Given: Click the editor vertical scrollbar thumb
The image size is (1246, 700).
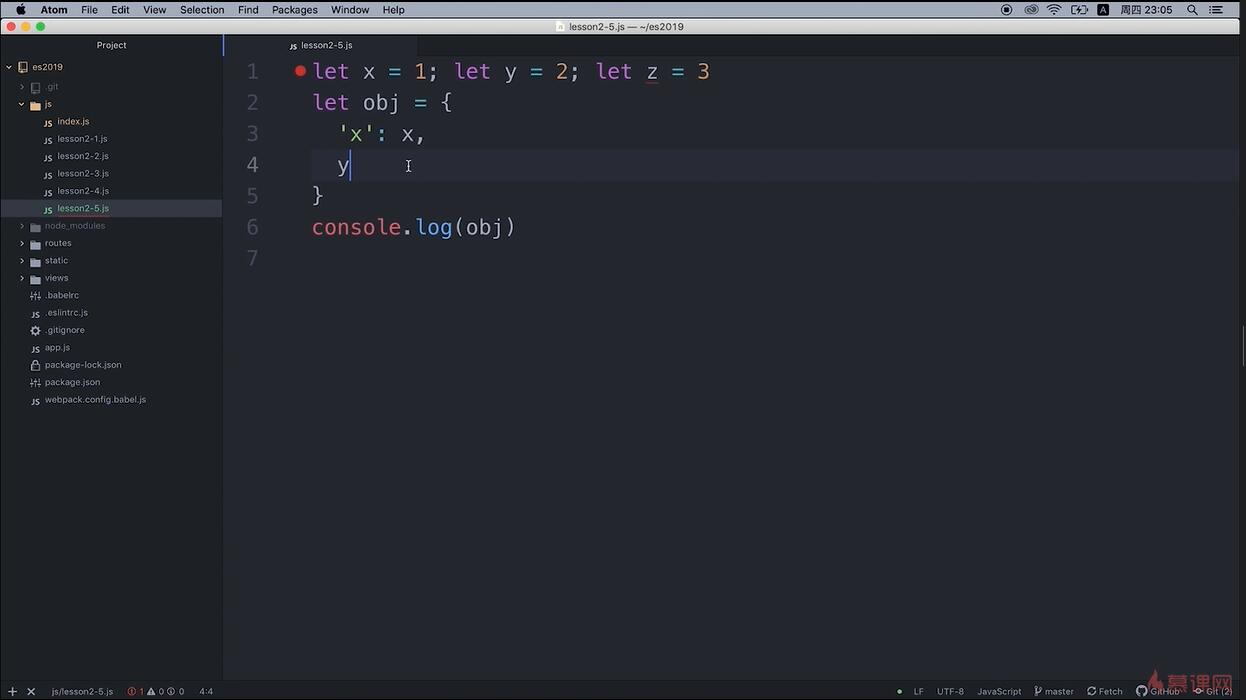Looking at the screenshot, I should point(1243,345).
